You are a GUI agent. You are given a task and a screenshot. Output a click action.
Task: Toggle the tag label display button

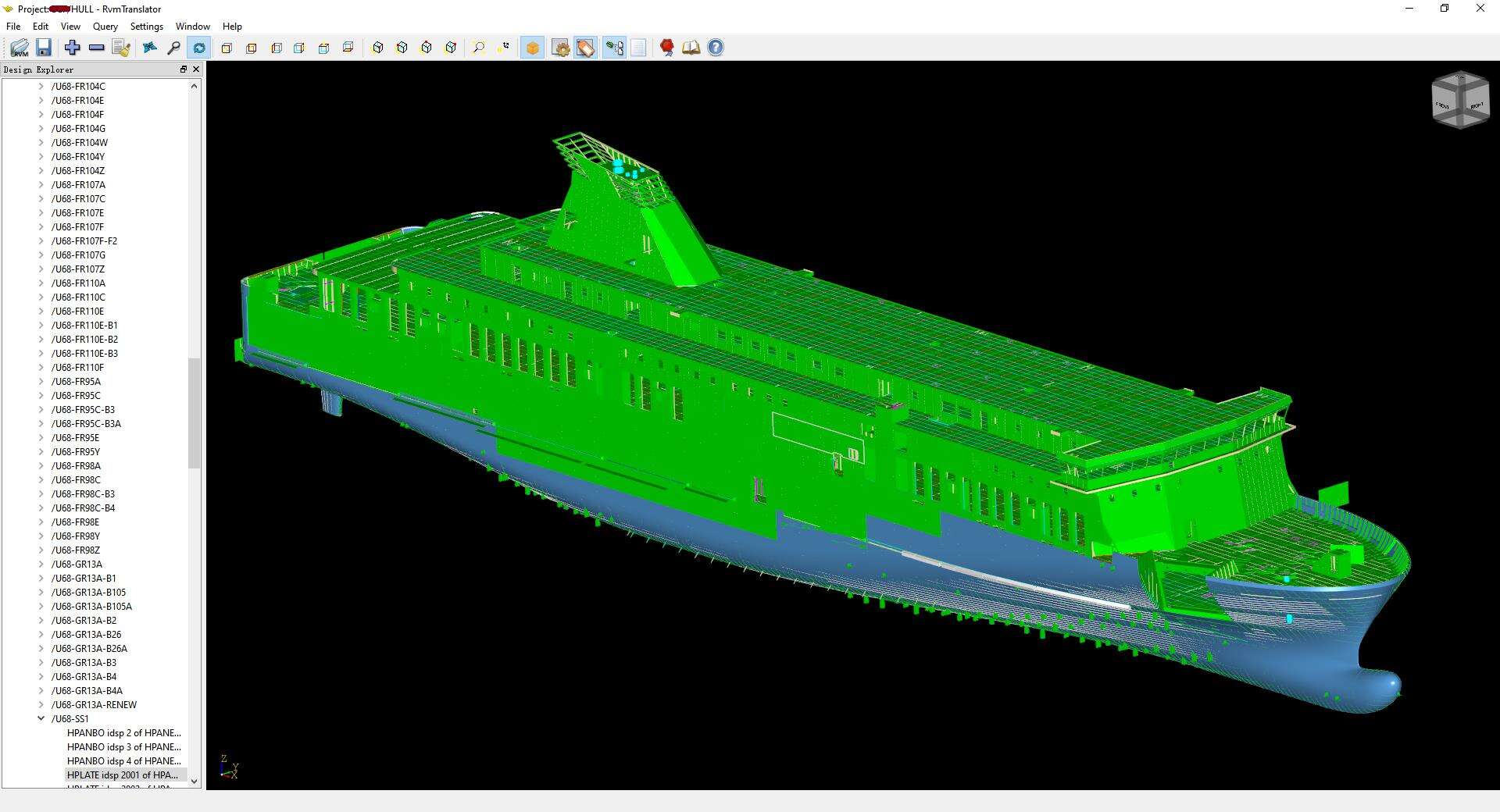click(x=585, y=48)
